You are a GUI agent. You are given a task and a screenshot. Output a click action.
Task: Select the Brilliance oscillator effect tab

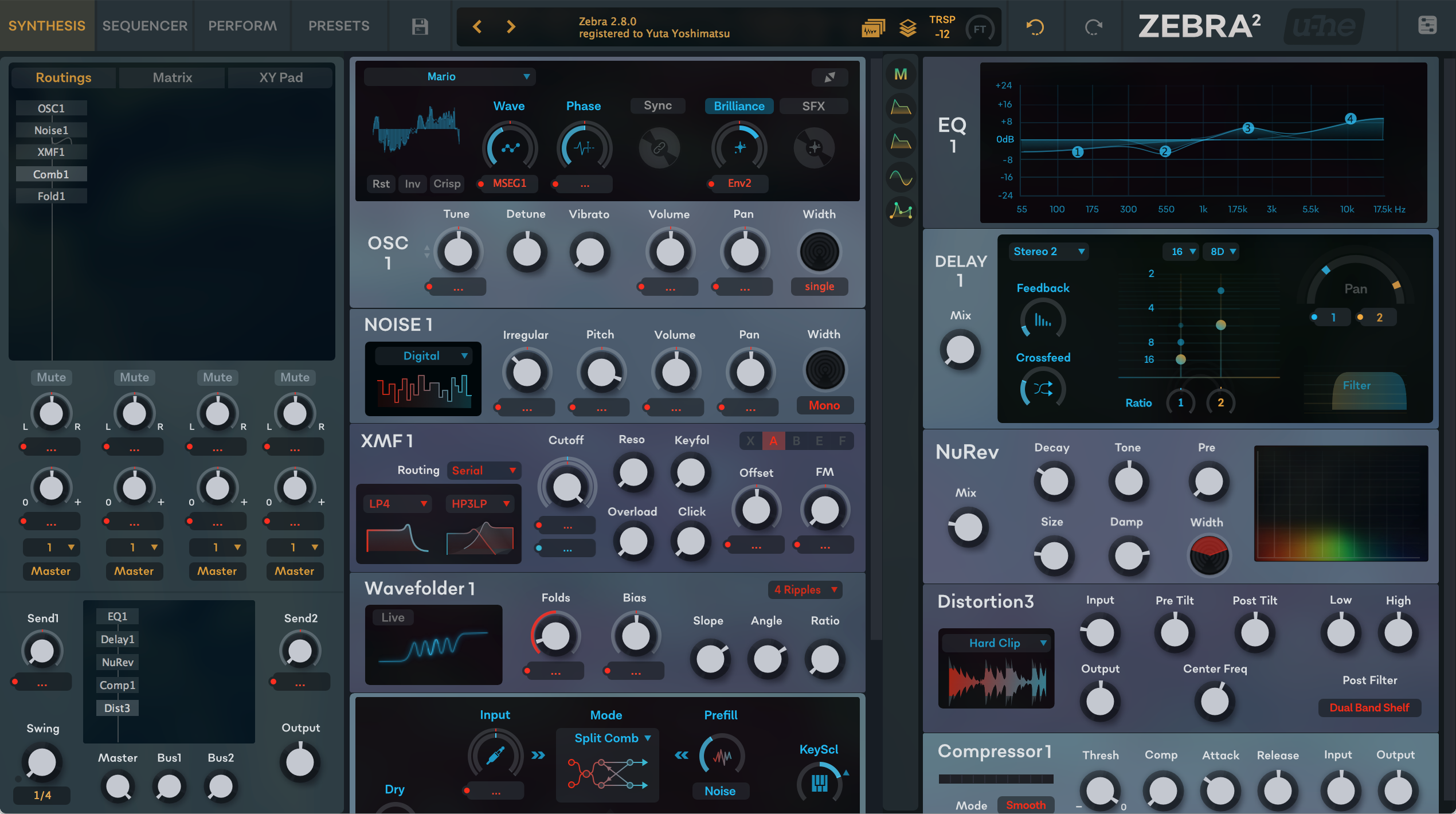tap(739, 106)
